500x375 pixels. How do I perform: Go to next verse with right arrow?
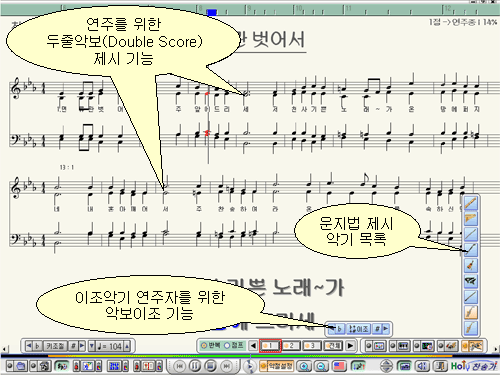[350, 346]
